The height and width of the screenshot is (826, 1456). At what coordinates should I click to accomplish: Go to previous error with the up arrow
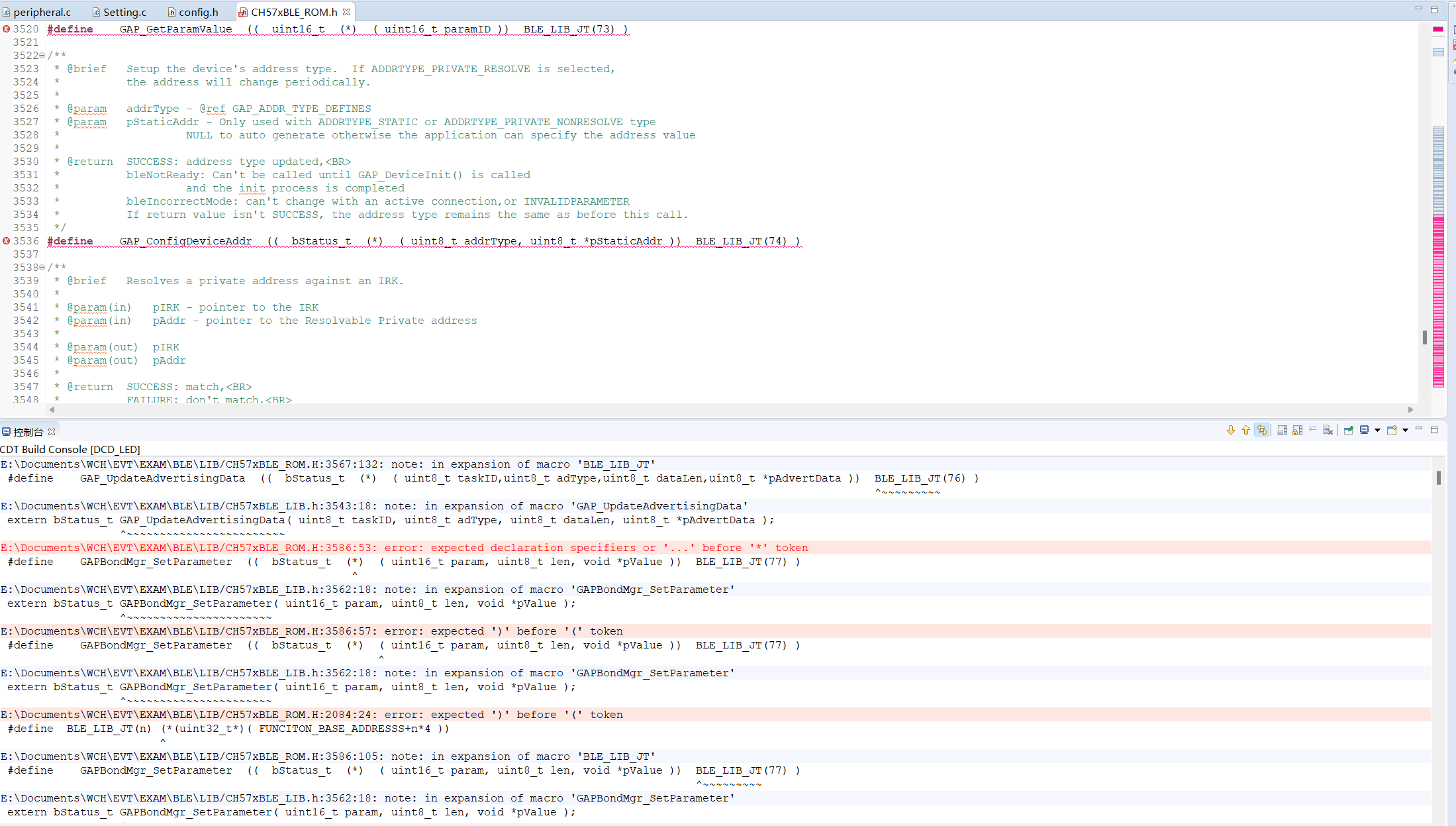pos(1246,431)
